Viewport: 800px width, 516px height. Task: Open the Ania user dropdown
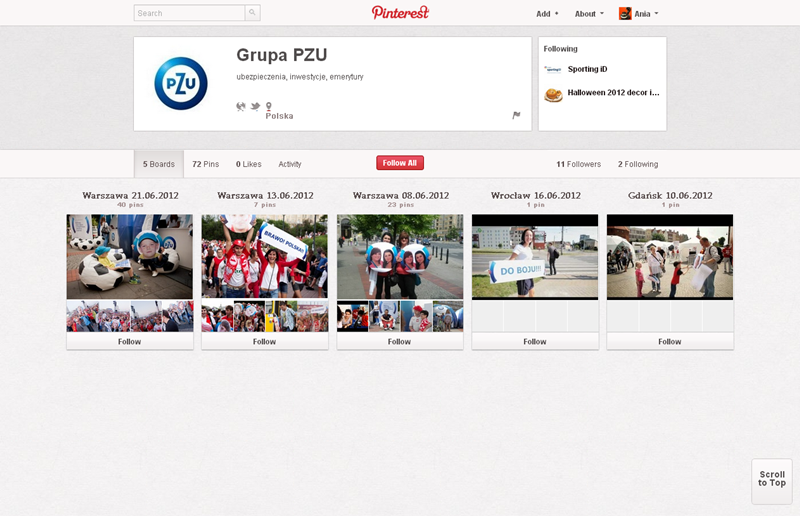point(646,14)
